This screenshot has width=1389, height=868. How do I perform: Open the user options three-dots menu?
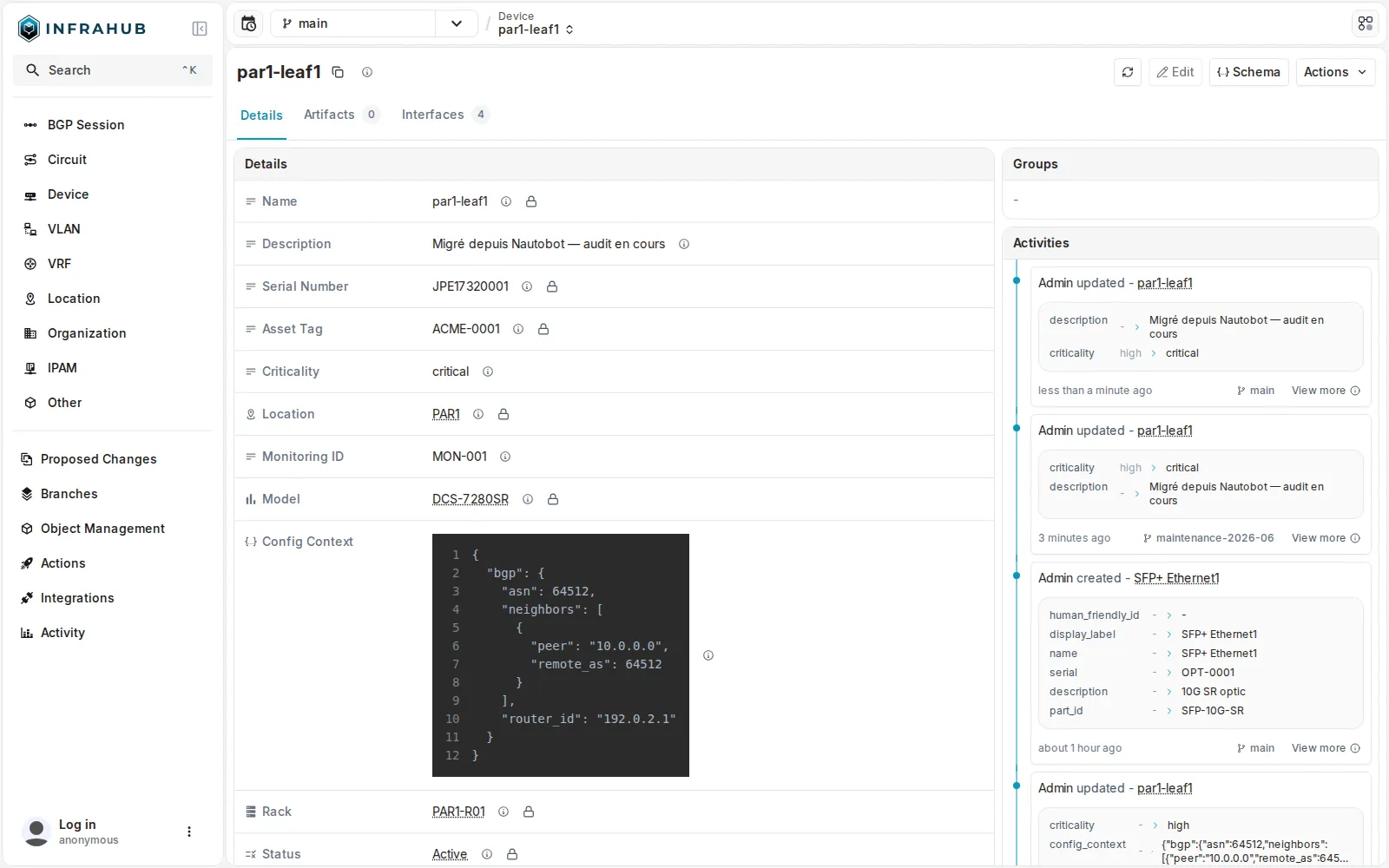(x=189, y=832)
